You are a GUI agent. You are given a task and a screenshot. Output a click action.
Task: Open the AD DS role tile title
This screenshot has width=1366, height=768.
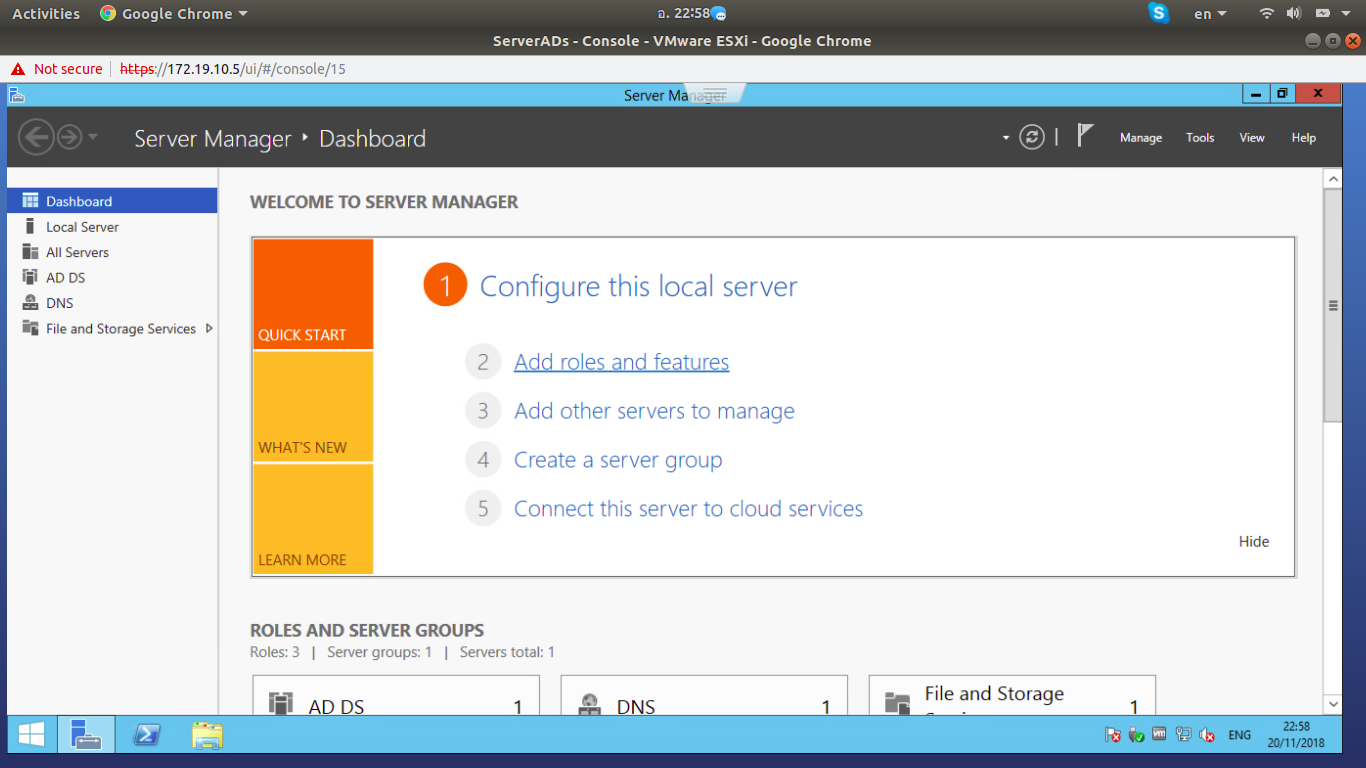click(336, 706)
